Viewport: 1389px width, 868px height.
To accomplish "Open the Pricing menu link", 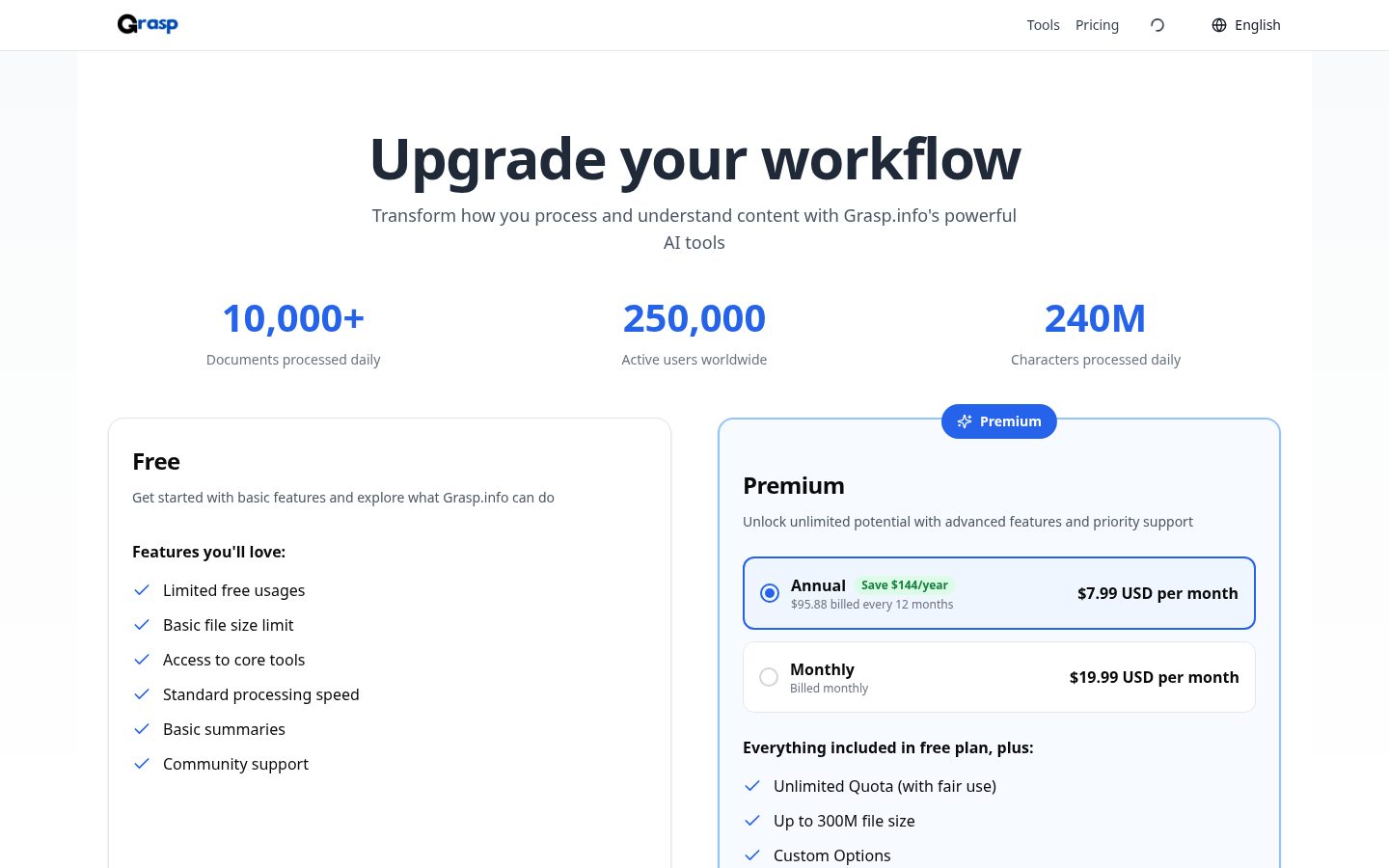I will click(1097, 25).
